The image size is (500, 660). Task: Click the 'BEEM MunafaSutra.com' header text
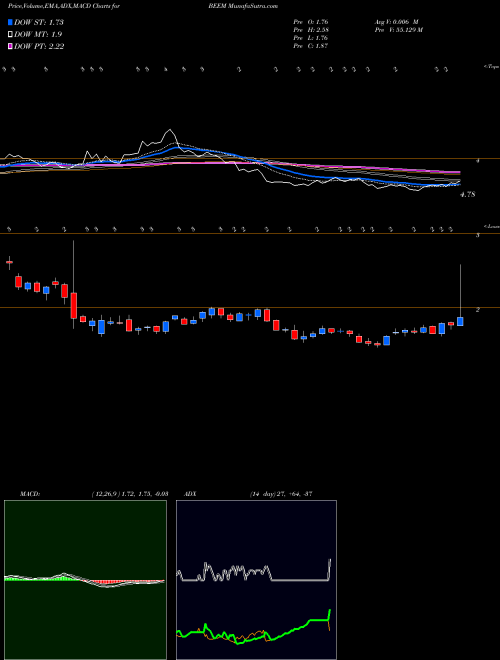point(243,6)
